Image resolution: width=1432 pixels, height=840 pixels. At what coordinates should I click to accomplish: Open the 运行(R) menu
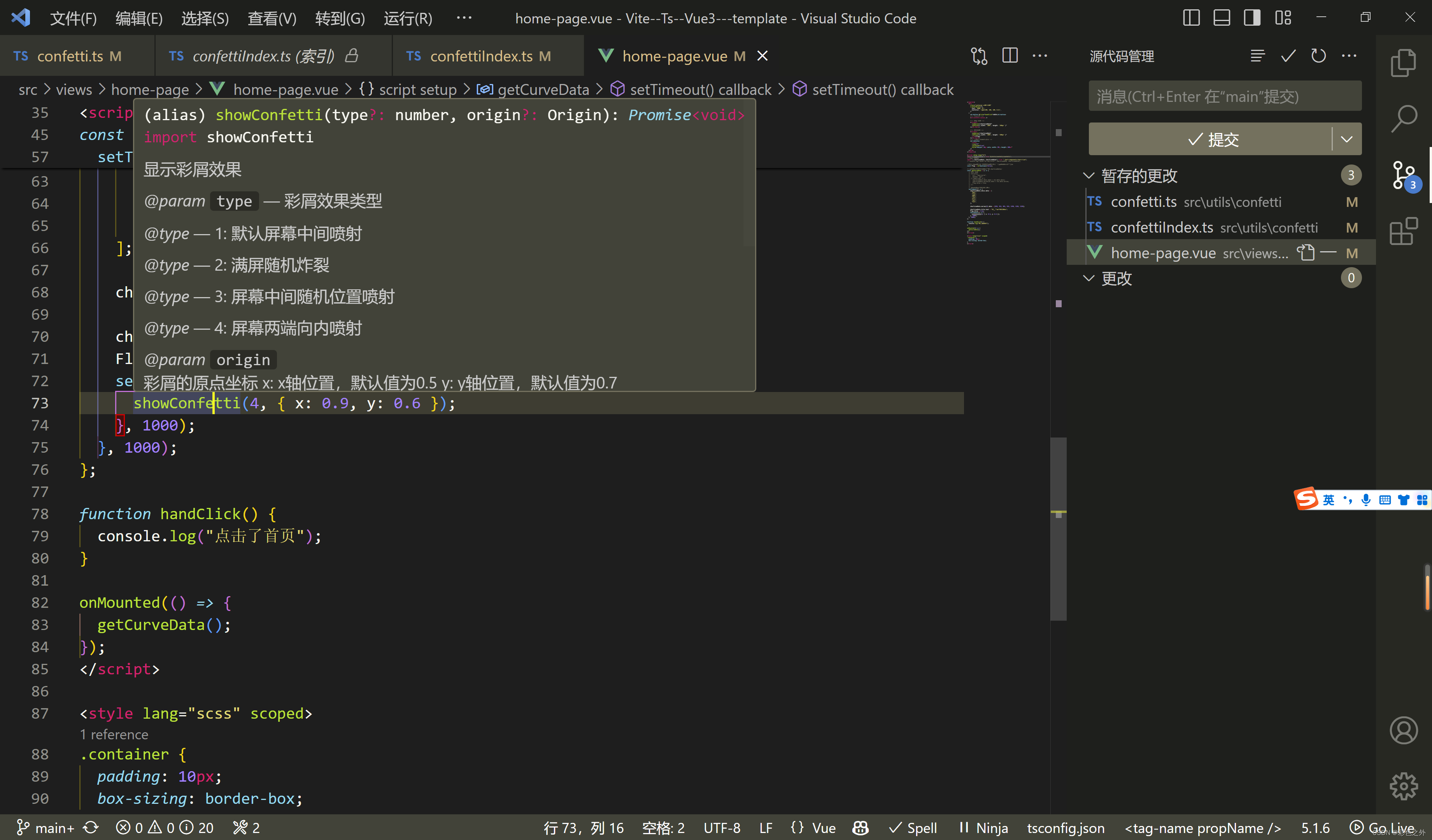click(407, 18)
